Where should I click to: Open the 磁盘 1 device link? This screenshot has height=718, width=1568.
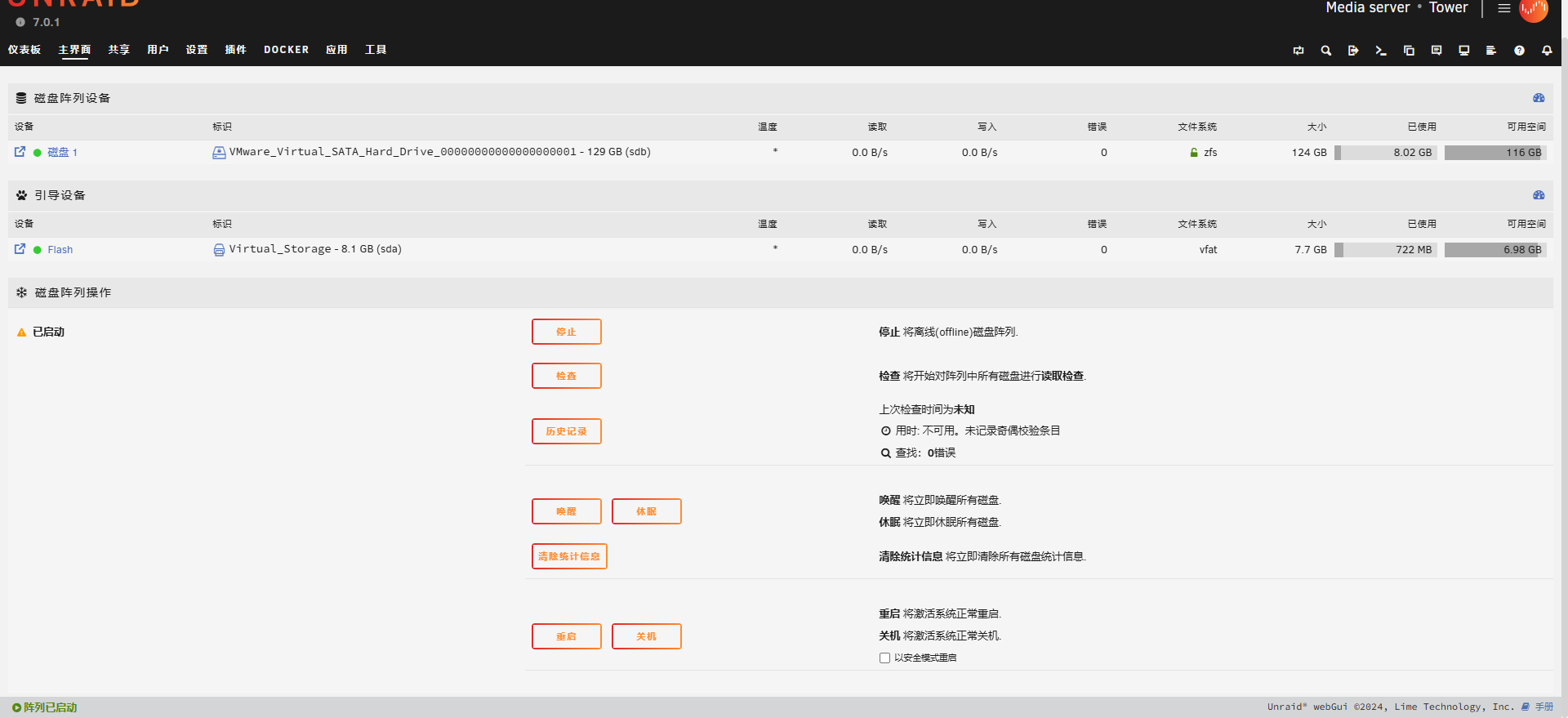point(62,153)
